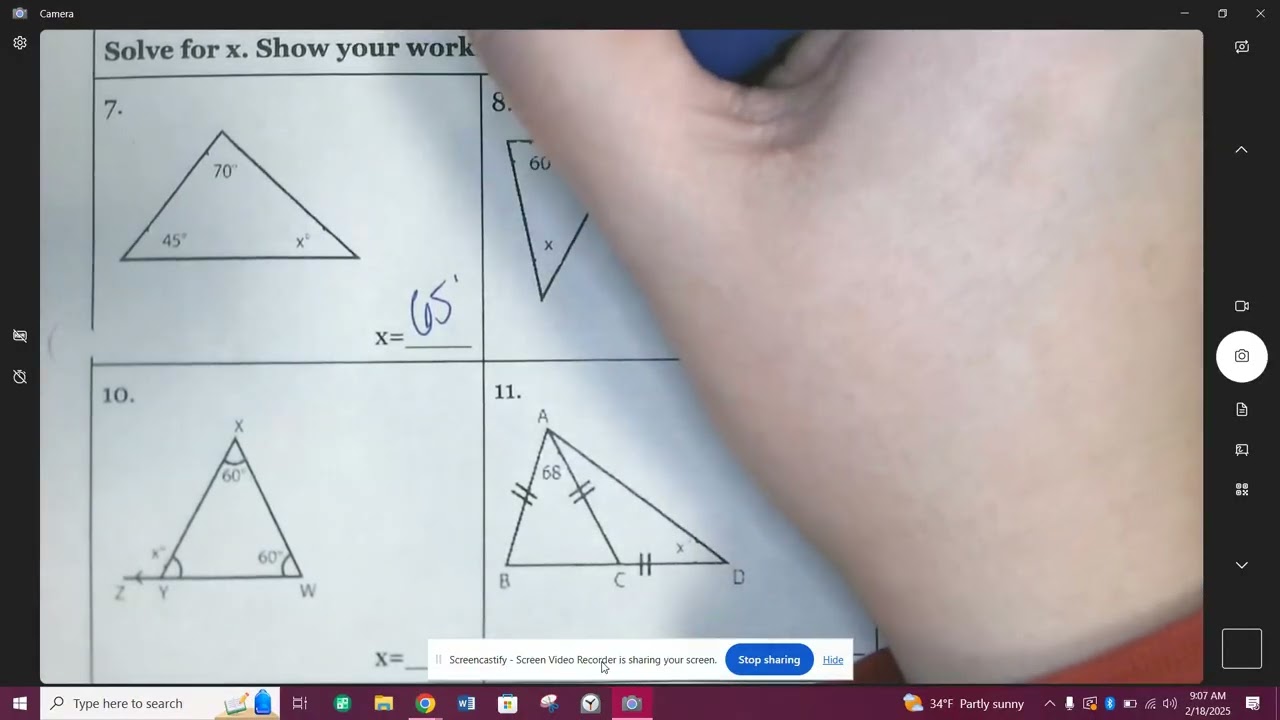1280x720 pixels.
Task: Open the notification center icon
Action: [x=1252, y=704]
